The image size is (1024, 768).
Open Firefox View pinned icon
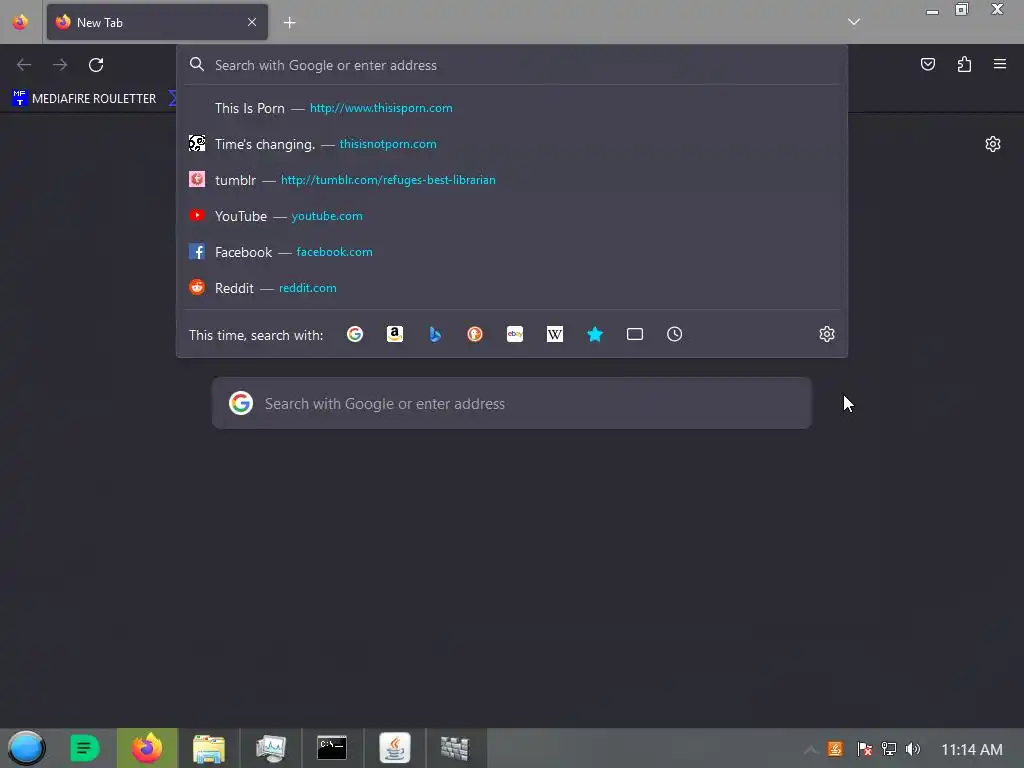20,22
